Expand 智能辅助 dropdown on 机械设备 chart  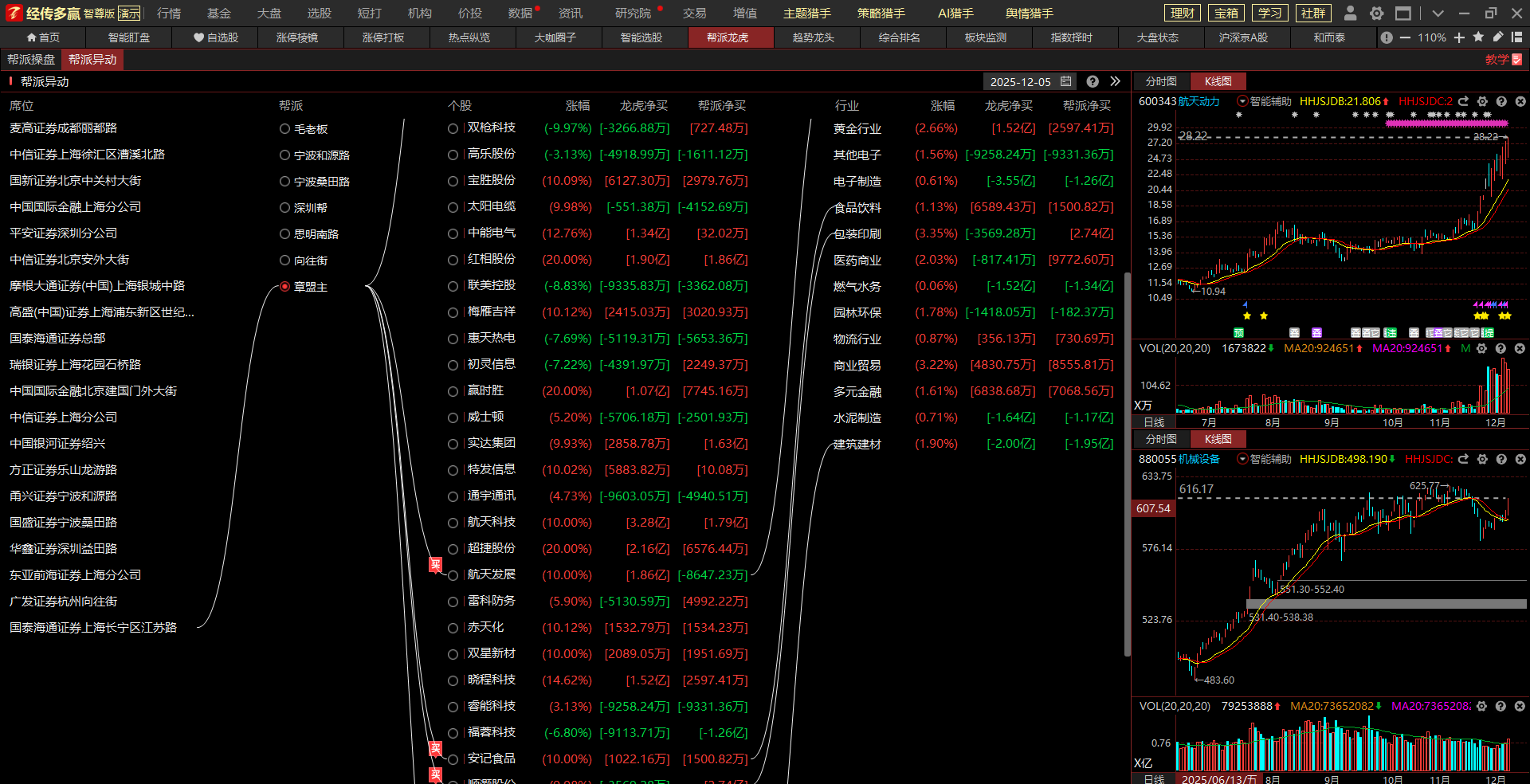pos(1242,459)
